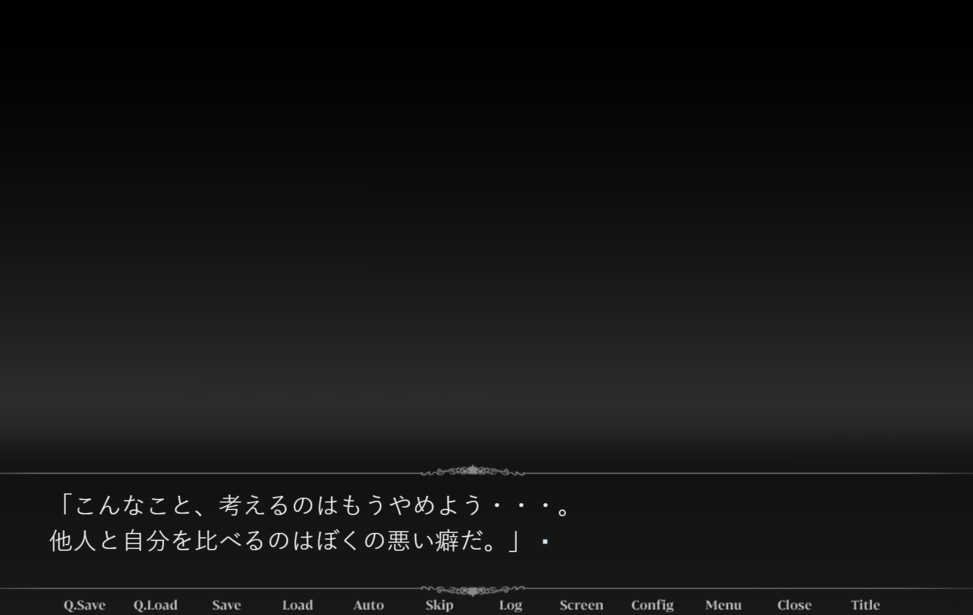Close the message window
The height and width of the screenshot is (615, 973).
[794, 605]
